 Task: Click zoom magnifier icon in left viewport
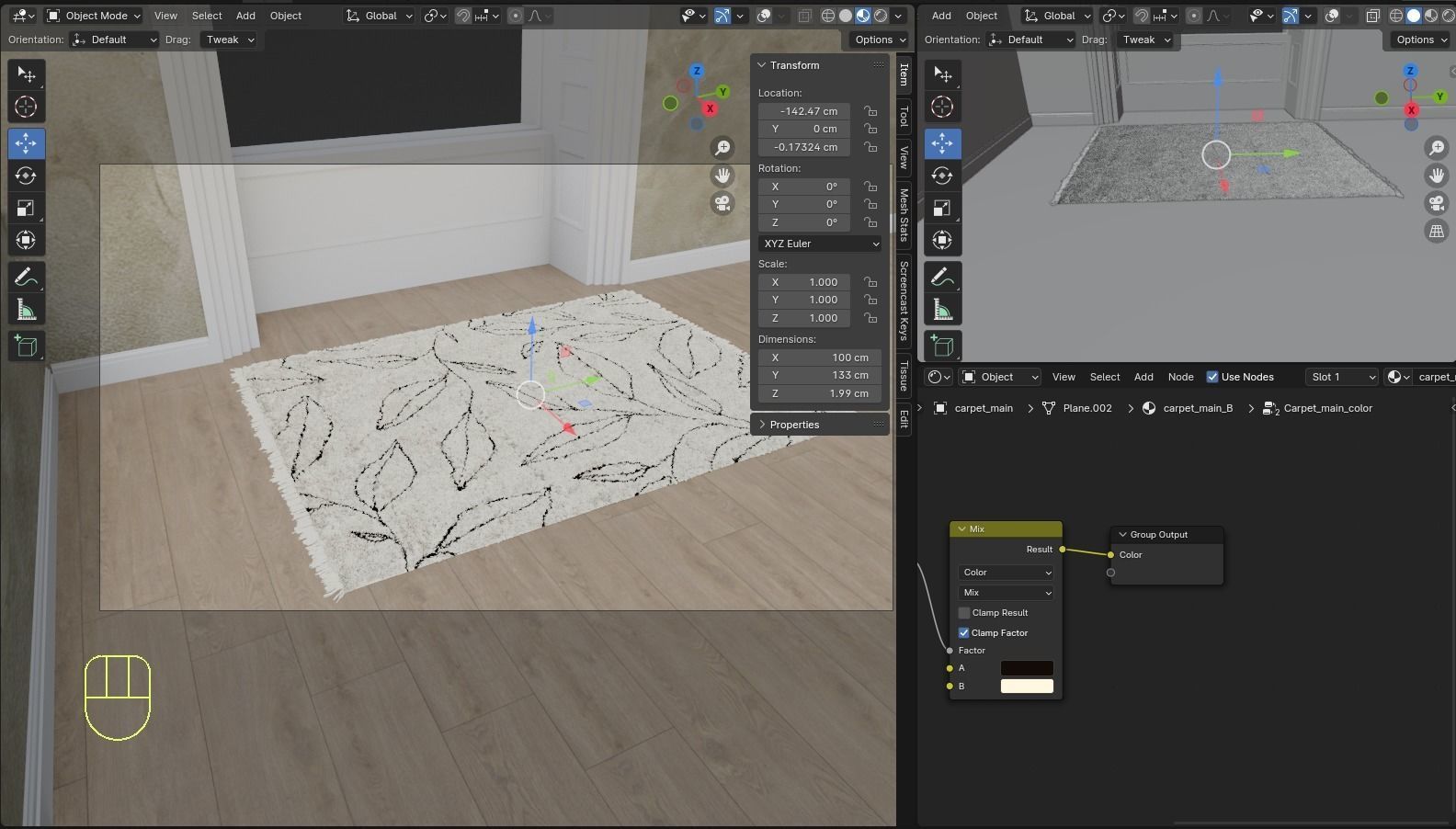coord(723,148)
